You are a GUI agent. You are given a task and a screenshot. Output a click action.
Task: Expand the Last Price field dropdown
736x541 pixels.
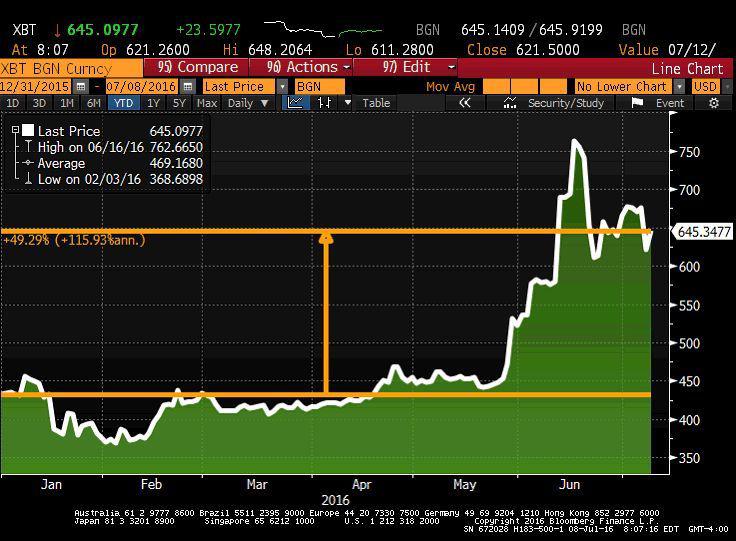282,87
